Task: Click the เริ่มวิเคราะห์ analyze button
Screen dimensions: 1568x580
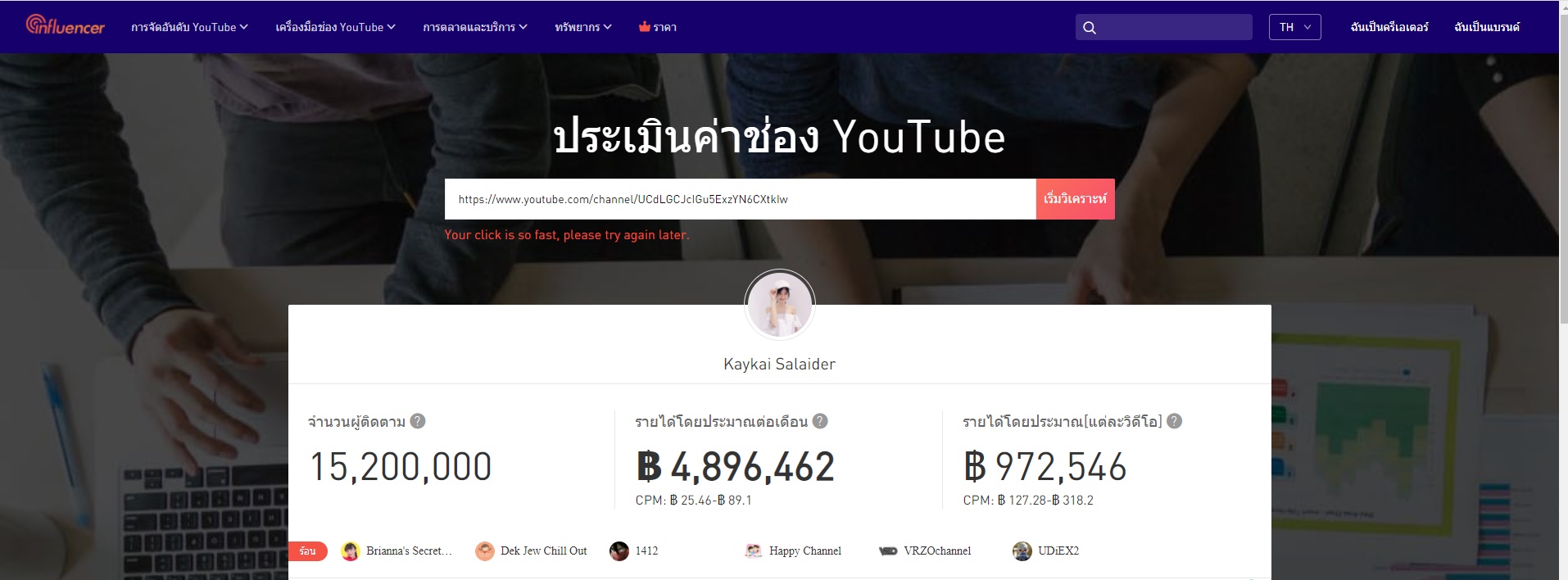Action: [1075, 199]
